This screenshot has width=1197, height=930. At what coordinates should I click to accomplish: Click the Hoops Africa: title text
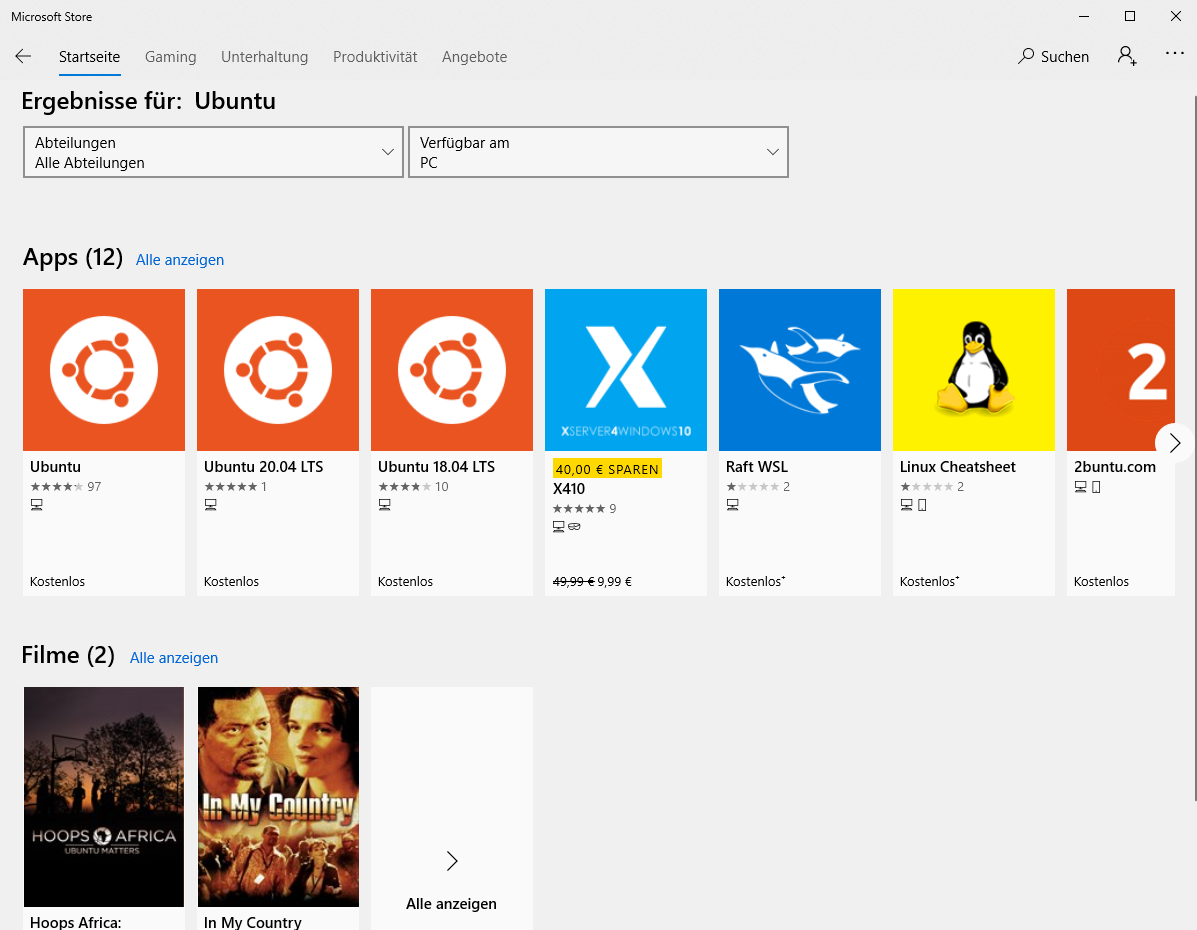tap(76, 922)
